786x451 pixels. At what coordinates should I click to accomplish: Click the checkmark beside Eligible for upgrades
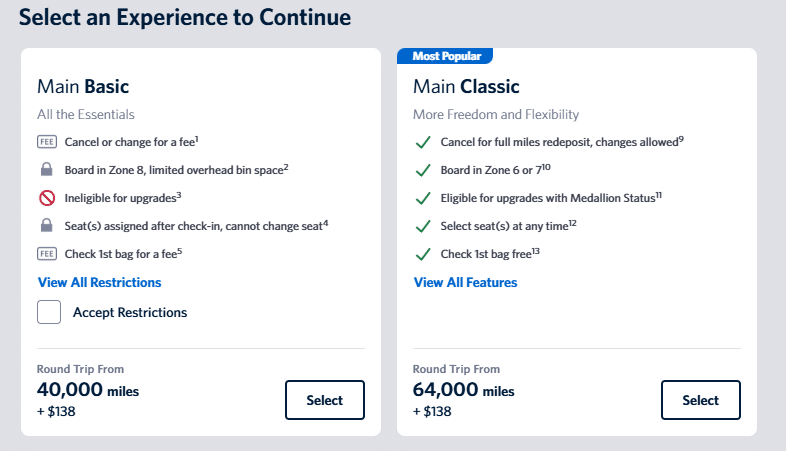pos(423,198)
